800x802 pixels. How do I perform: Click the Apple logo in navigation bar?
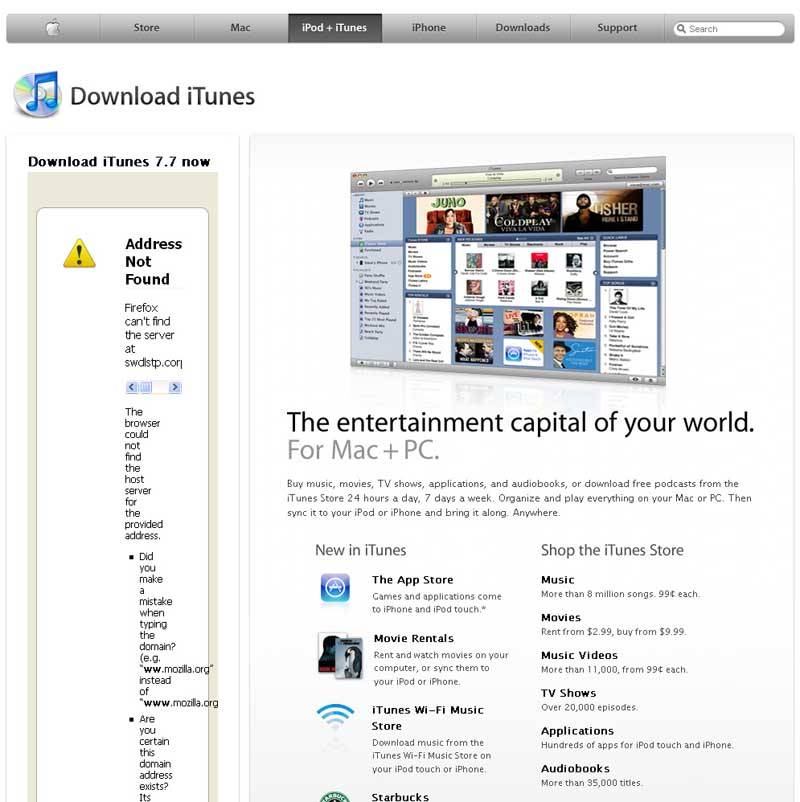53,28
